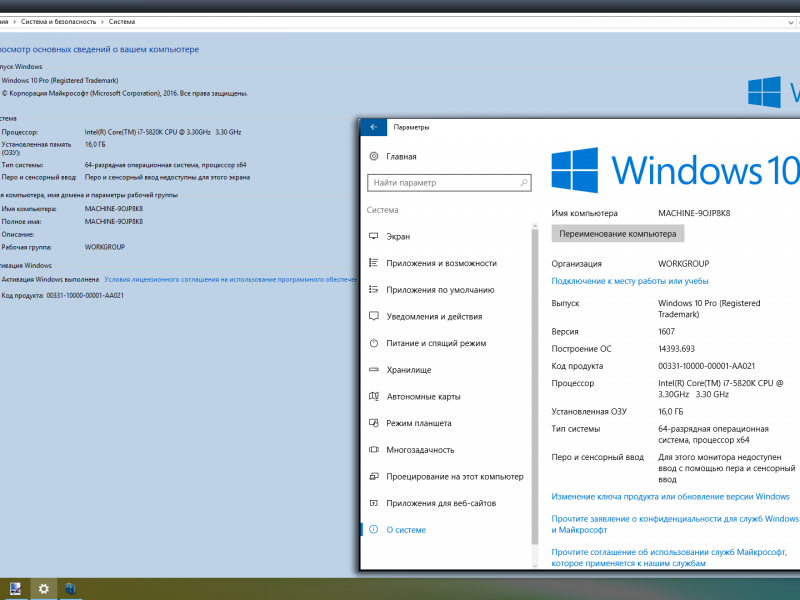Click the Хранилище drive icon
800x600 pixels.
pos(373,369)
